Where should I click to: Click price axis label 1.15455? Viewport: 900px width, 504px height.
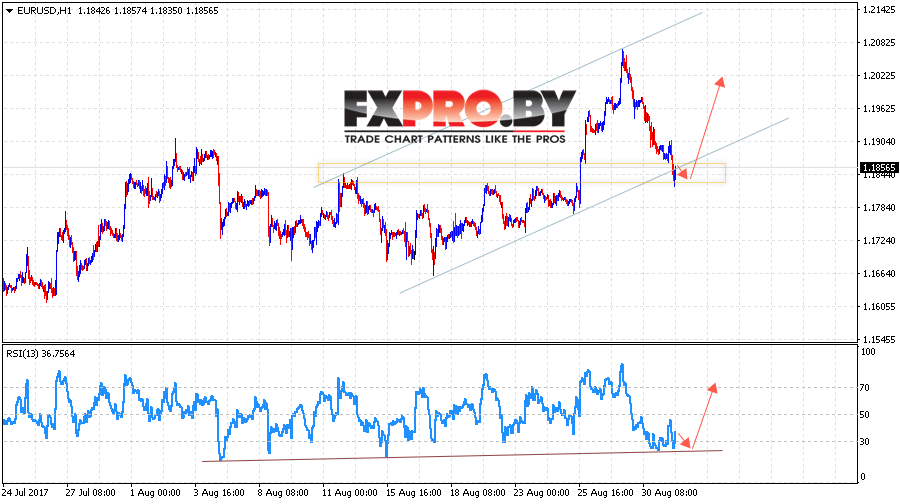click(879, 339)
